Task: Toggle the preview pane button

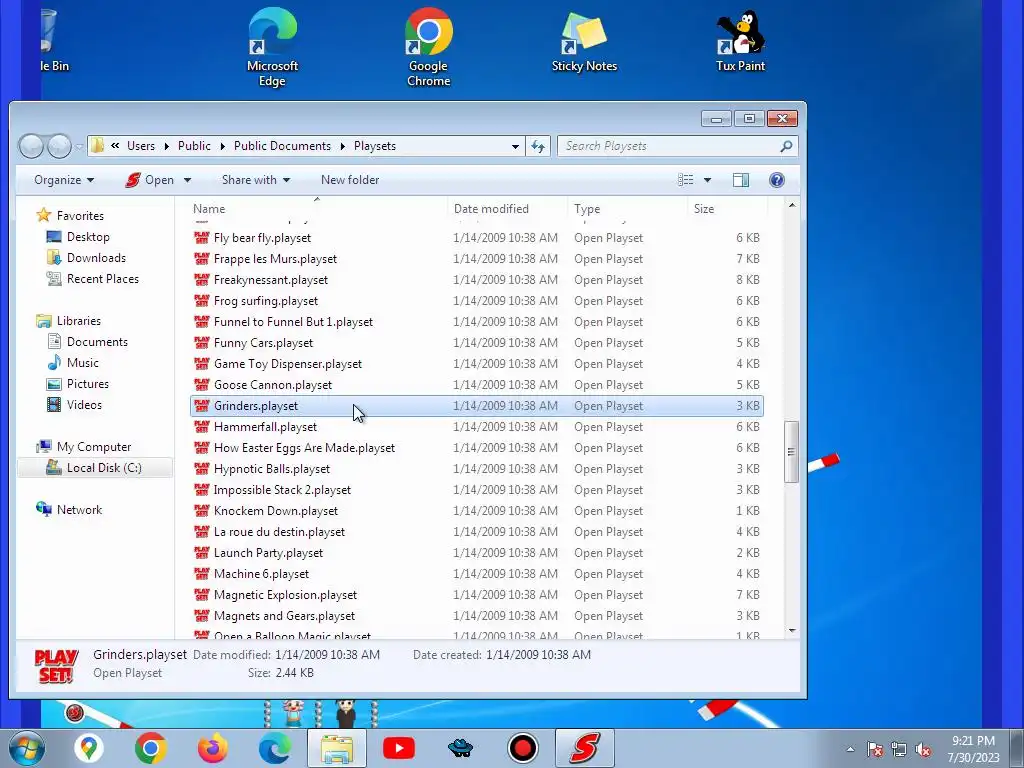Action: [x=741, y=180]
